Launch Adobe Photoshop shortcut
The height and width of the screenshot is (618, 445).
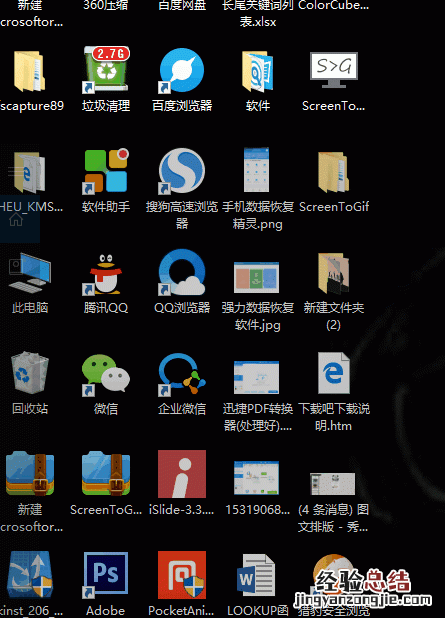point(106,575)
